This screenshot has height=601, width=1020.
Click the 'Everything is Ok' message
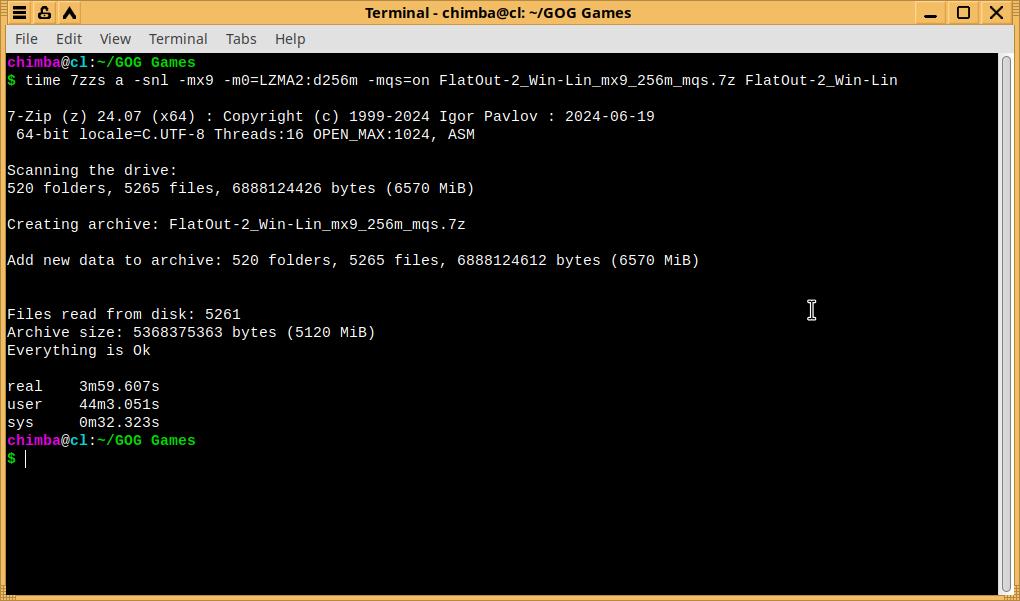coord(79,351)
